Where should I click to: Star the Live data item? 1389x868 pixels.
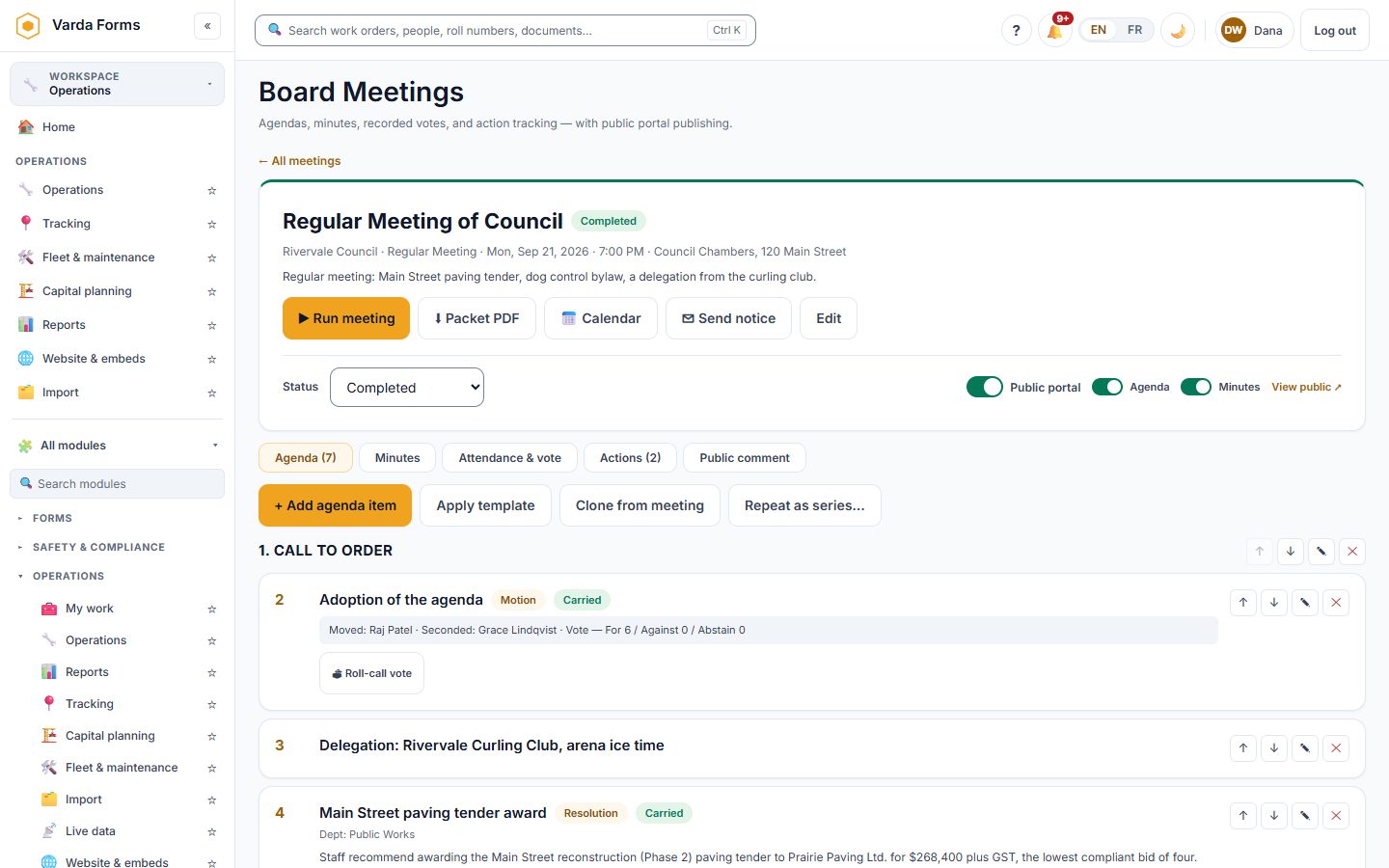[x=211, y=831]
